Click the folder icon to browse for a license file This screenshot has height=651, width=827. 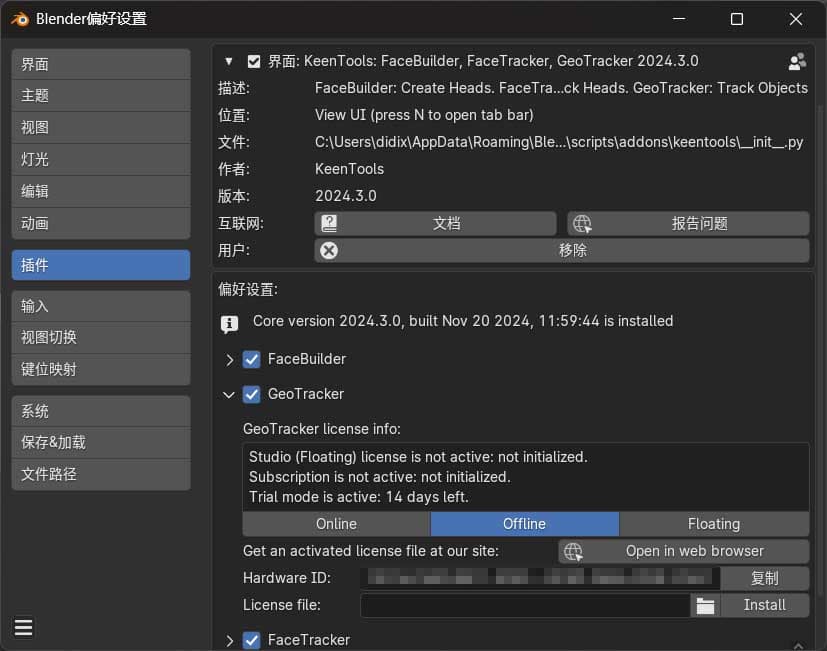click(705, 606)
